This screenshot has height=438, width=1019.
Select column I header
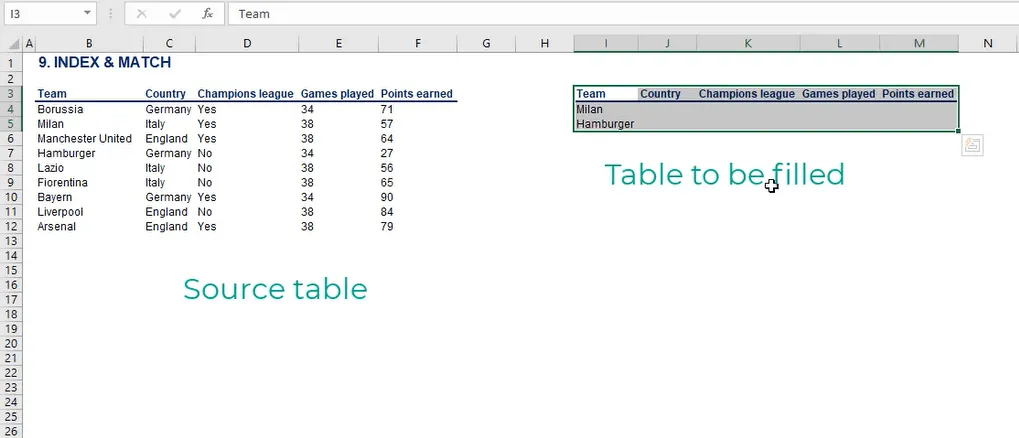click(606, 44)
